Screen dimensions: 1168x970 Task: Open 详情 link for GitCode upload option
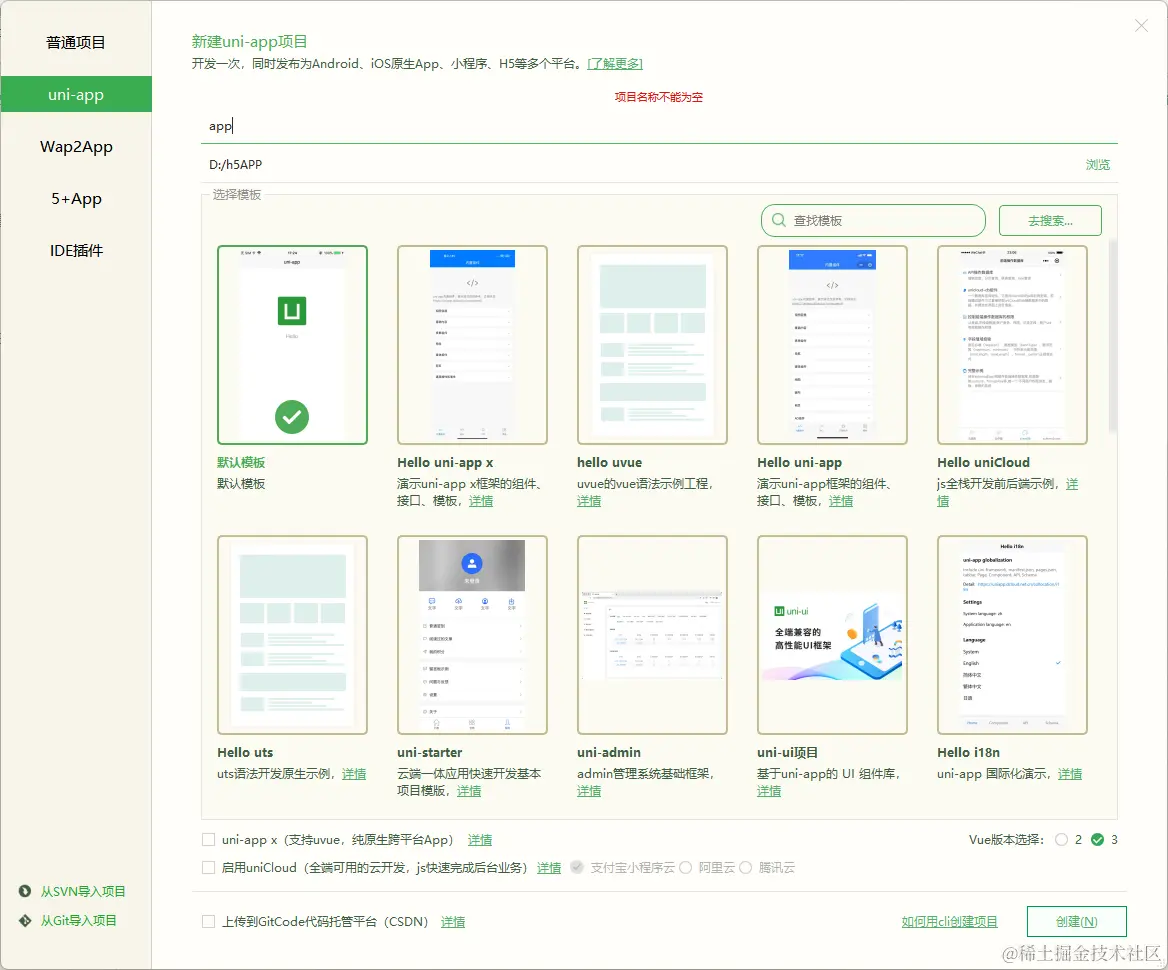coord(453,922)
